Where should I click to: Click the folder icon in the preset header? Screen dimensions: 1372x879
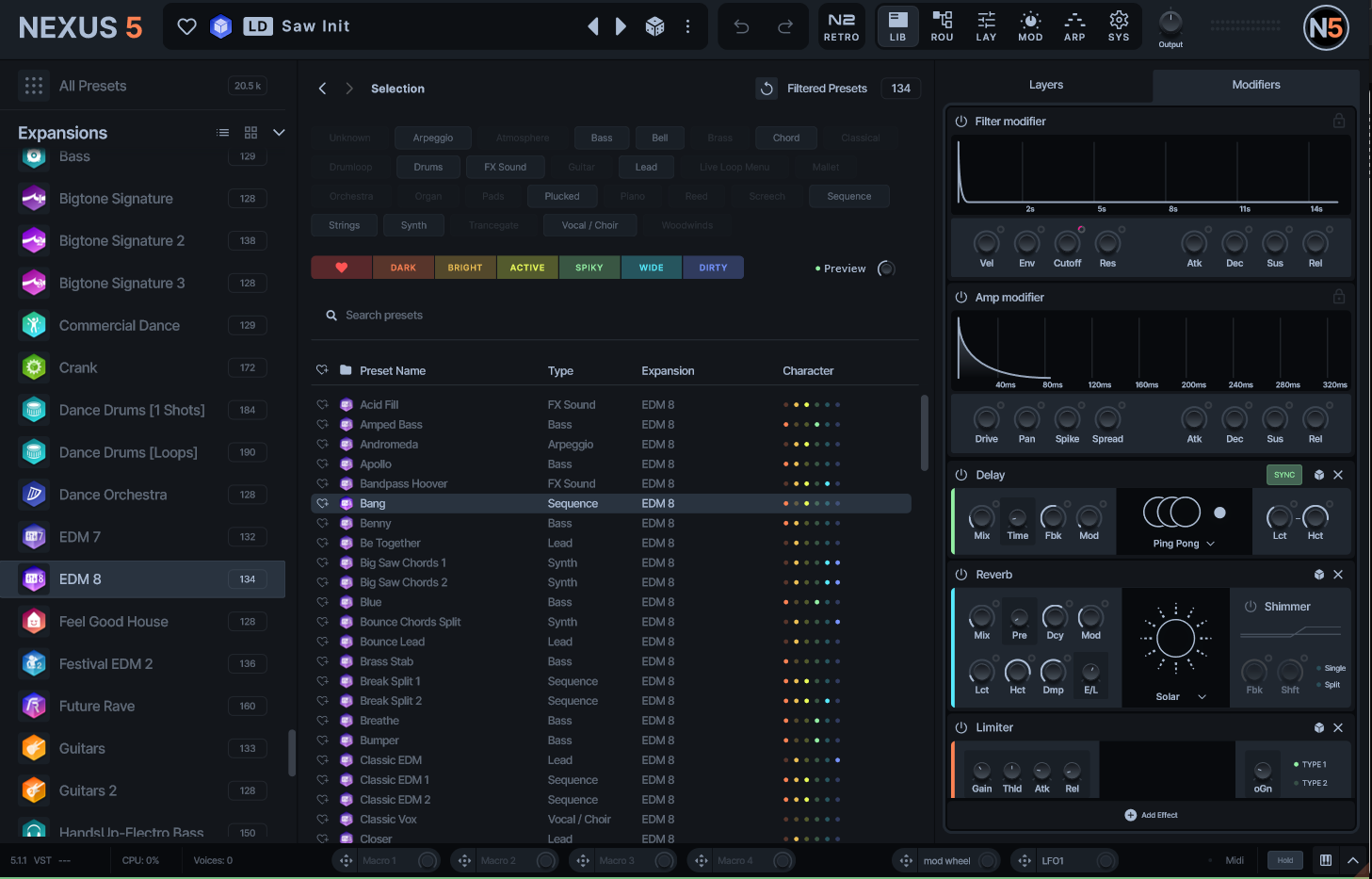pos(346,370)
